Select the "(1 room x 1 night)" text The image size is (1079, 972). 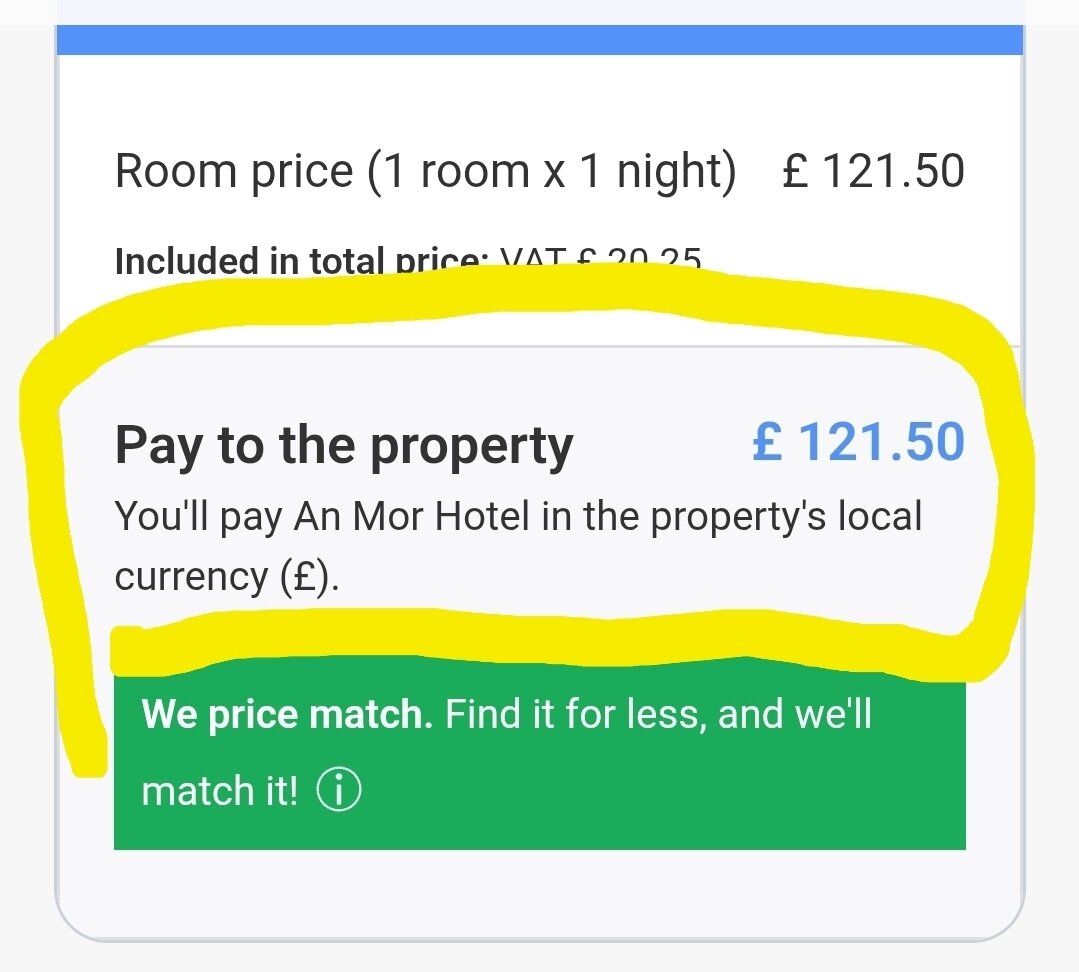[x=551, y=171]
